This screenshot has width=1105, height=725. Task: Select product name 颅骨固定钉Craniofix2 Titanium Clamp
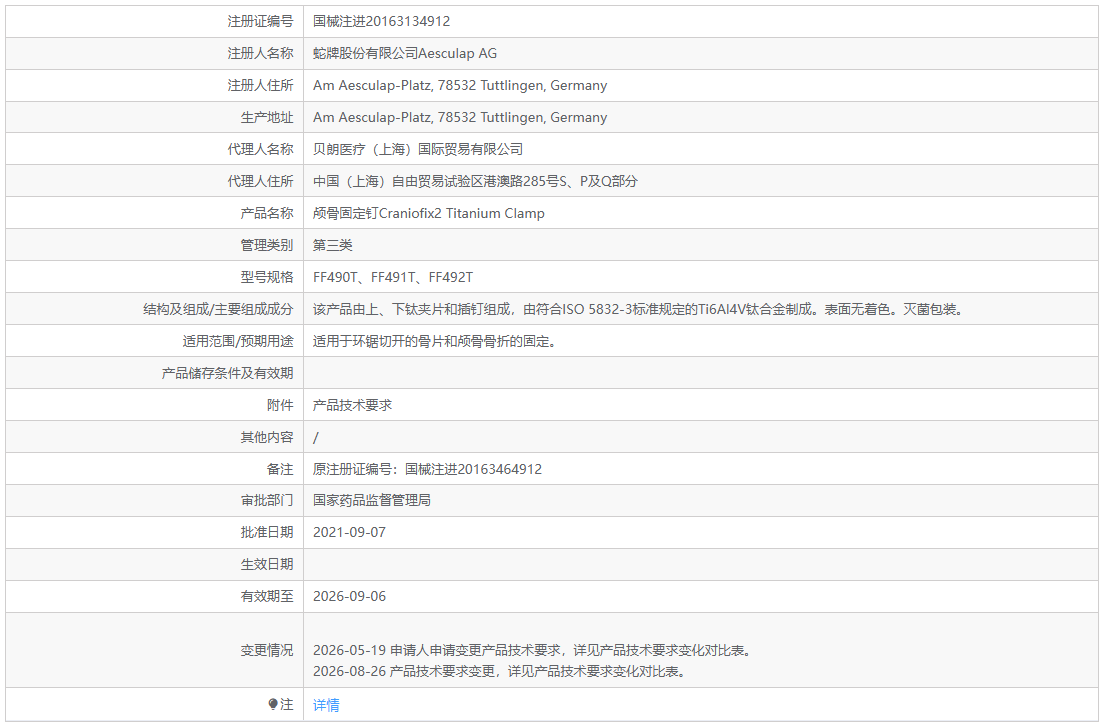click(428, 213)
